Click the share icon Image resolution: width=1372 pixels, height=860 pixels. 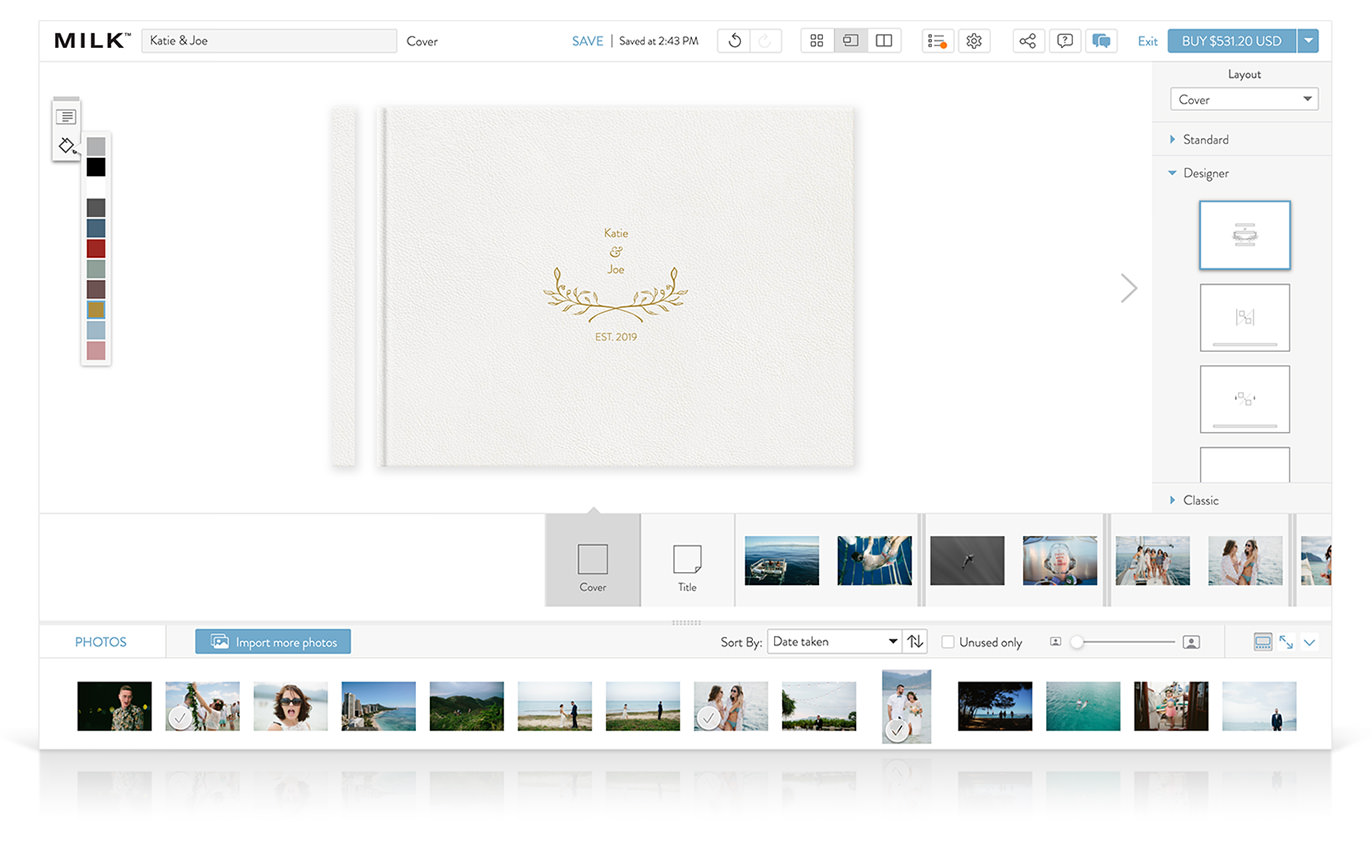pos(1028,41)
